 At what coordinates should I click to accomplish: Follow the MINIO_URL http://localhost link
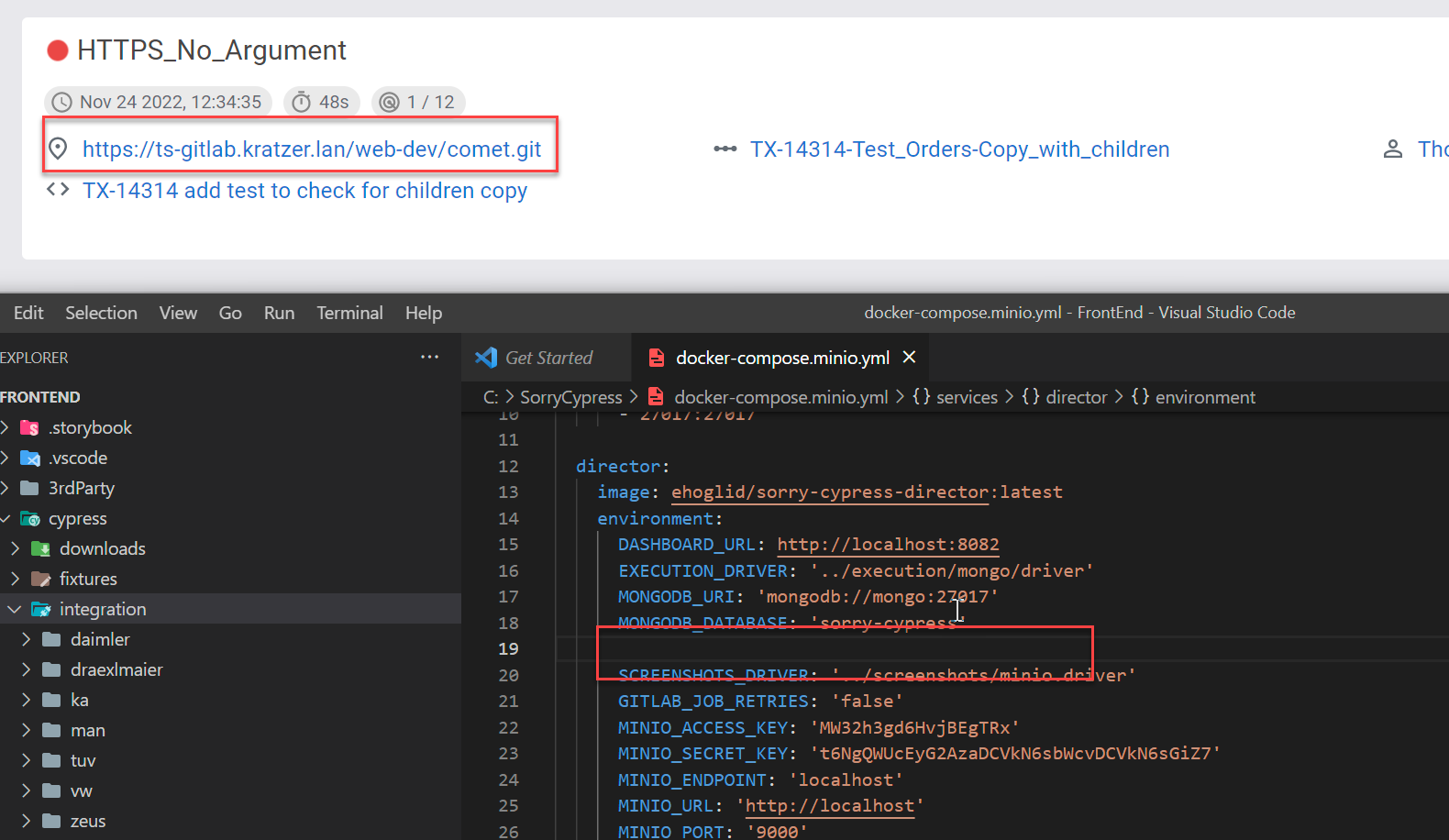(830, 806)
